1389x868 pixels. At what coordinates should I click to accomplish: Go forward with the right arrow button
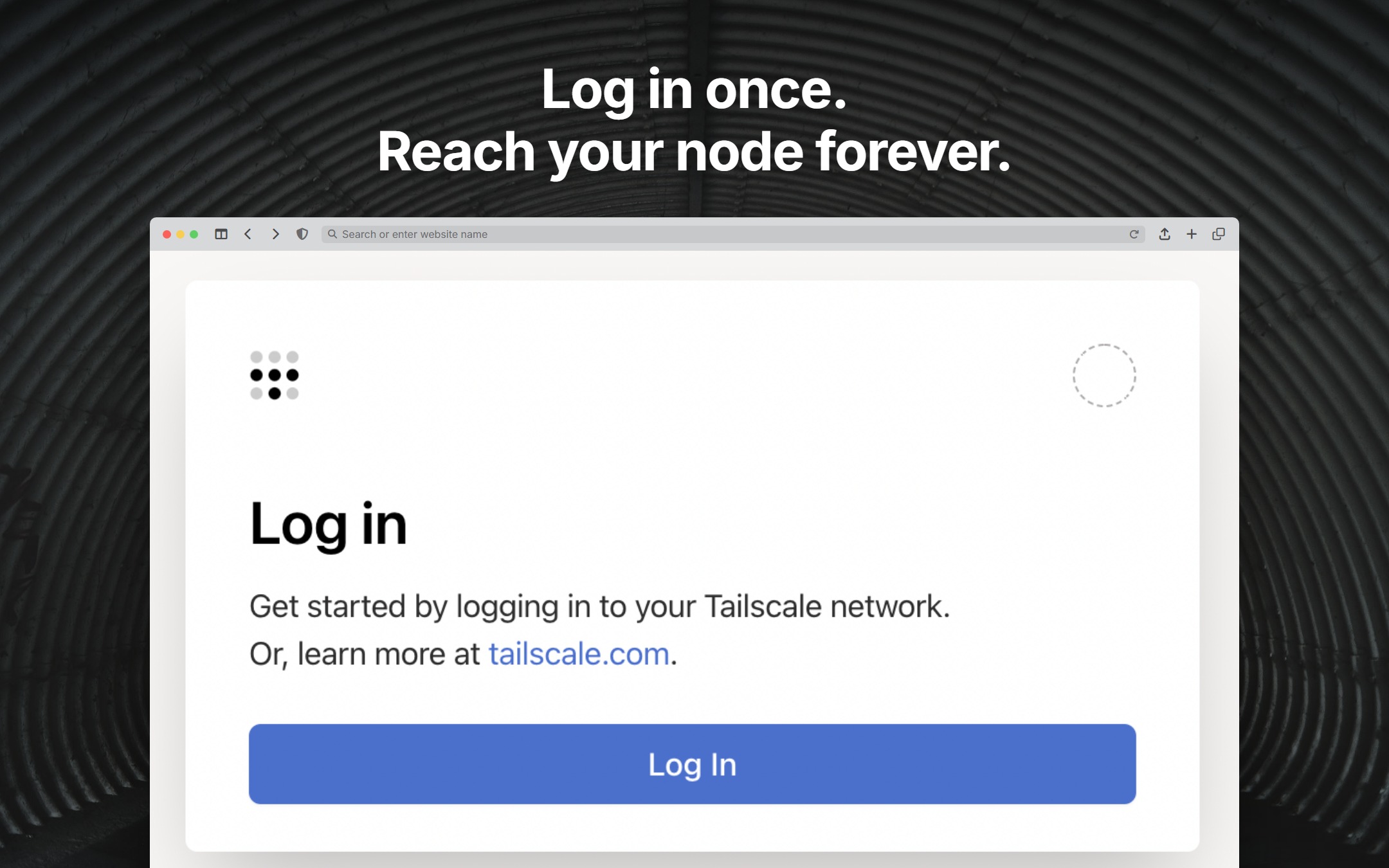(x=275, y=234)
